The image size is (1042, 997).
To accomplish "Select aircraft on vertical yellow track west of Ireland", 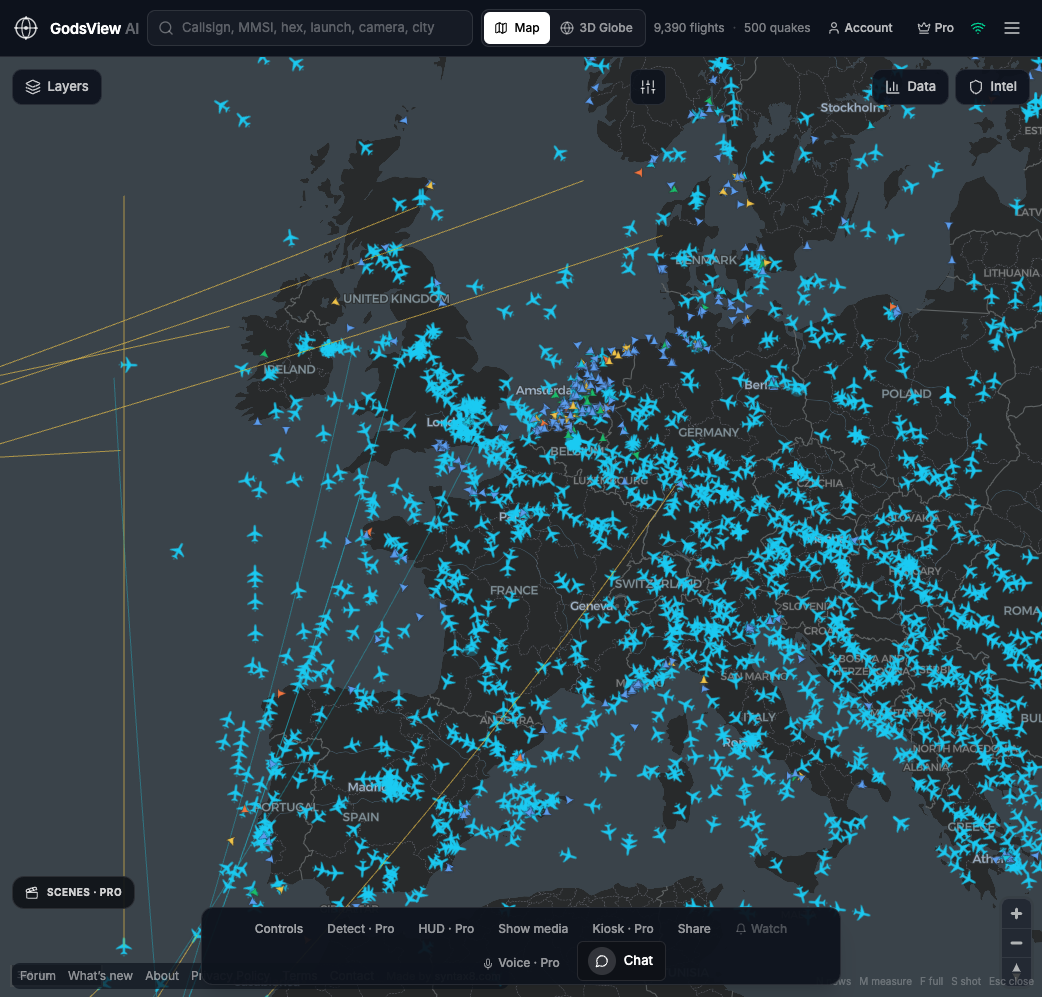I will 128,365.
